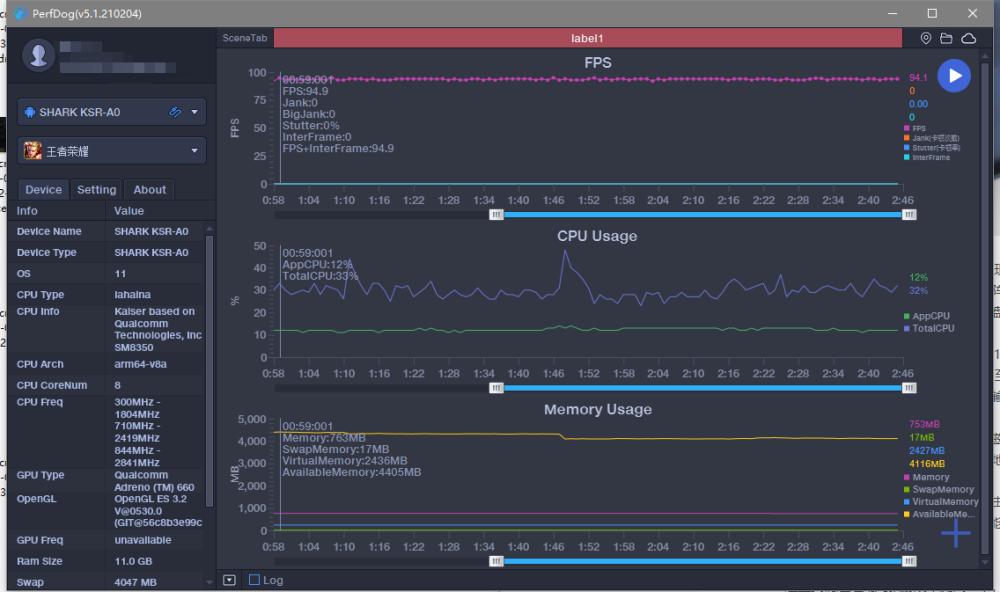
Task: Click the cloud upload icon
Action: click(x=968, y=38)
